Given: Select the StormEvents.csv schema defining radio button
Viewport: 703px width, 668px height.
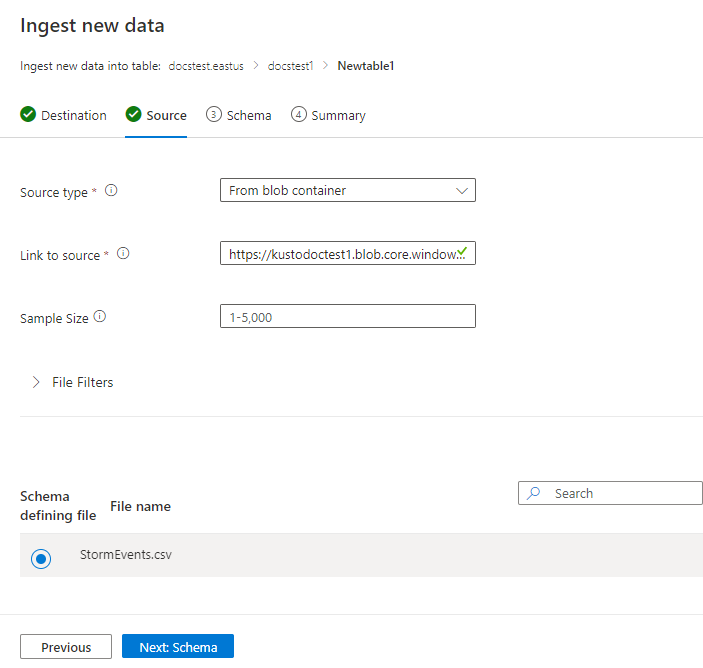Looking at the screenshot, I should point(41,558).
